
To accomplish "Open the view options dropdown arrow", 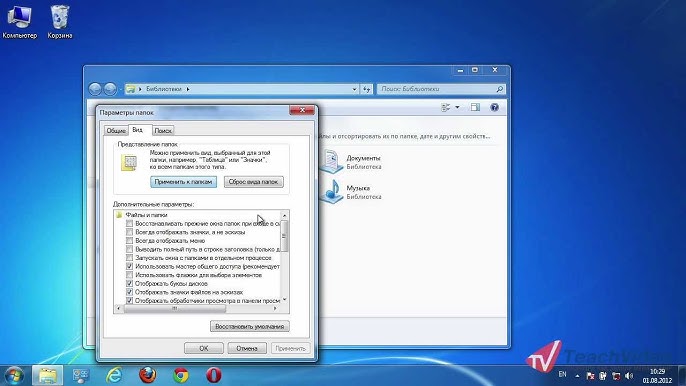I will click(x=457, y=107).
